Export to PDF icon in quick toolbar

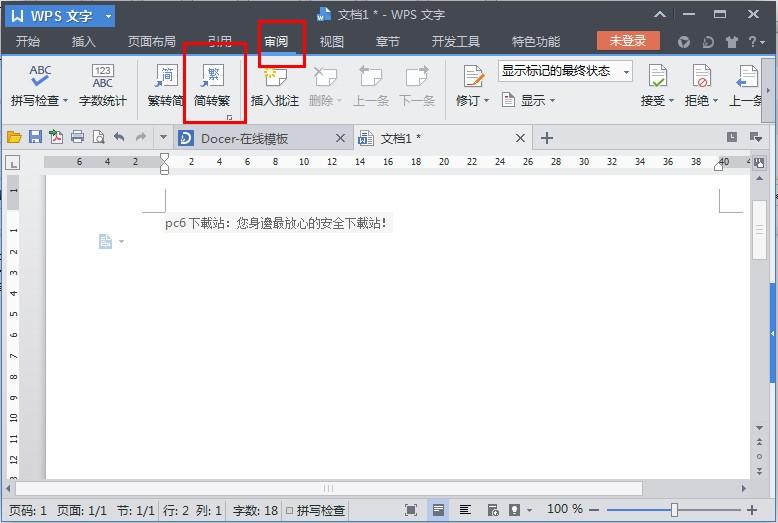pos(56,137)
